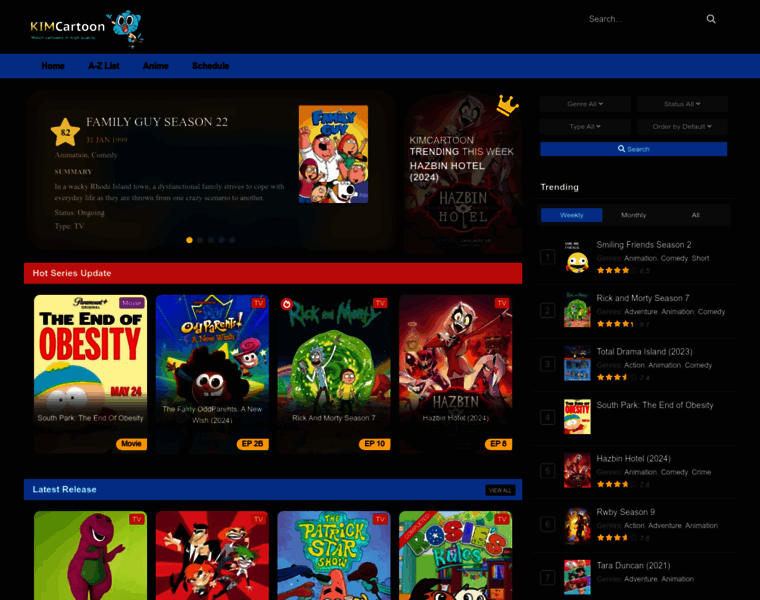Open Hazbin Hotel trending this week banner
This screenshot has height=600, width=760.
tap(463, 172)
